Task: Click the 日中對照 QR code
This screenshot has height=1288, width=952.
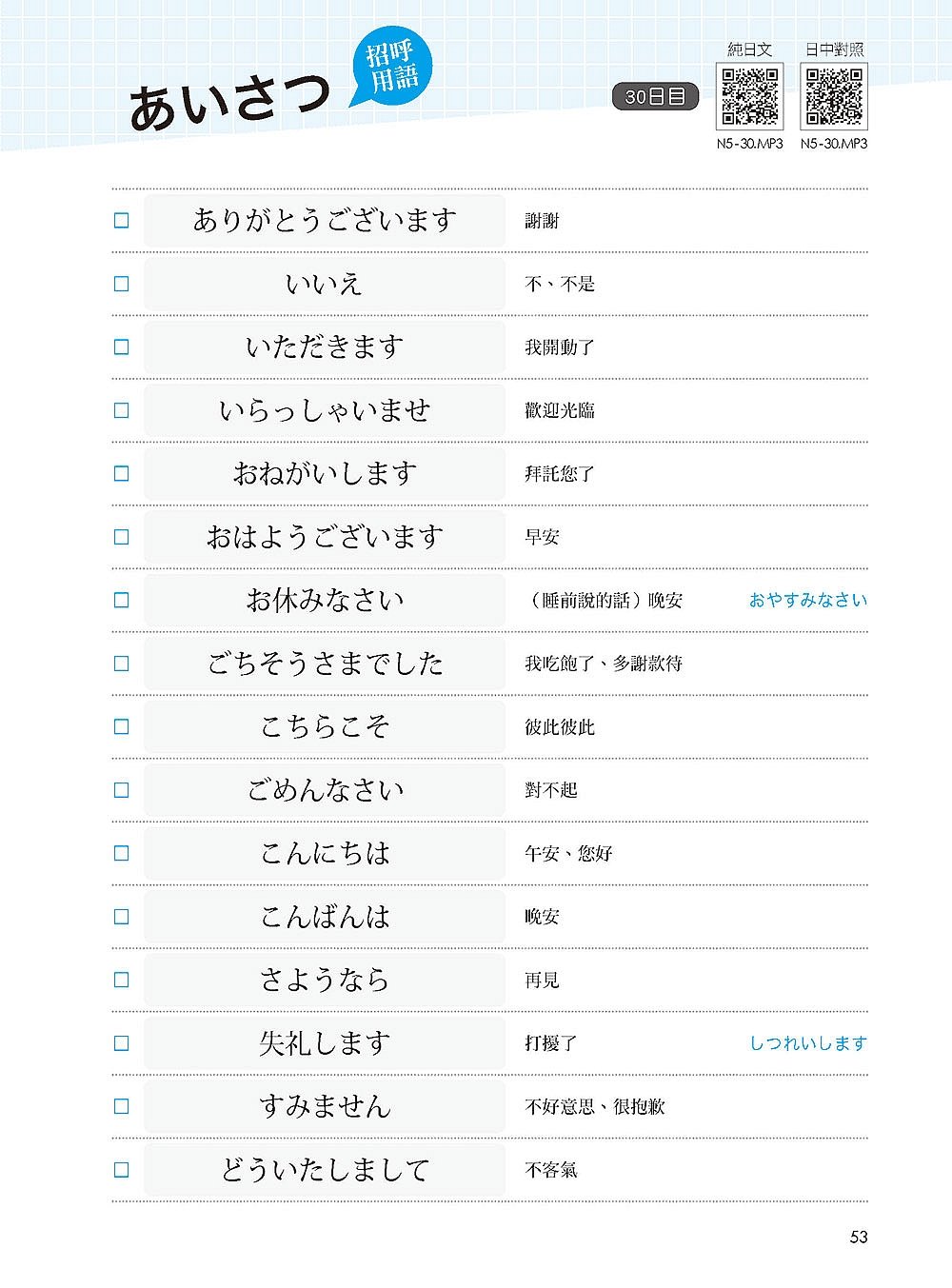Action: click(x=834, y=97)
